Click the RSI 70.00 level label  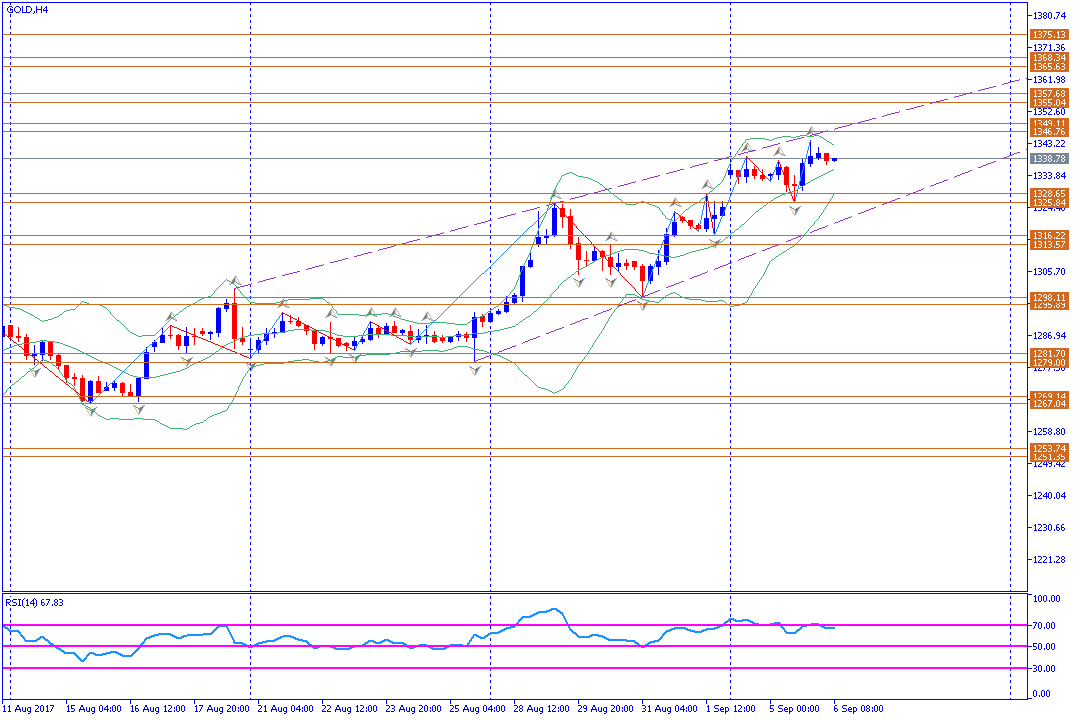click(1044, 626)
